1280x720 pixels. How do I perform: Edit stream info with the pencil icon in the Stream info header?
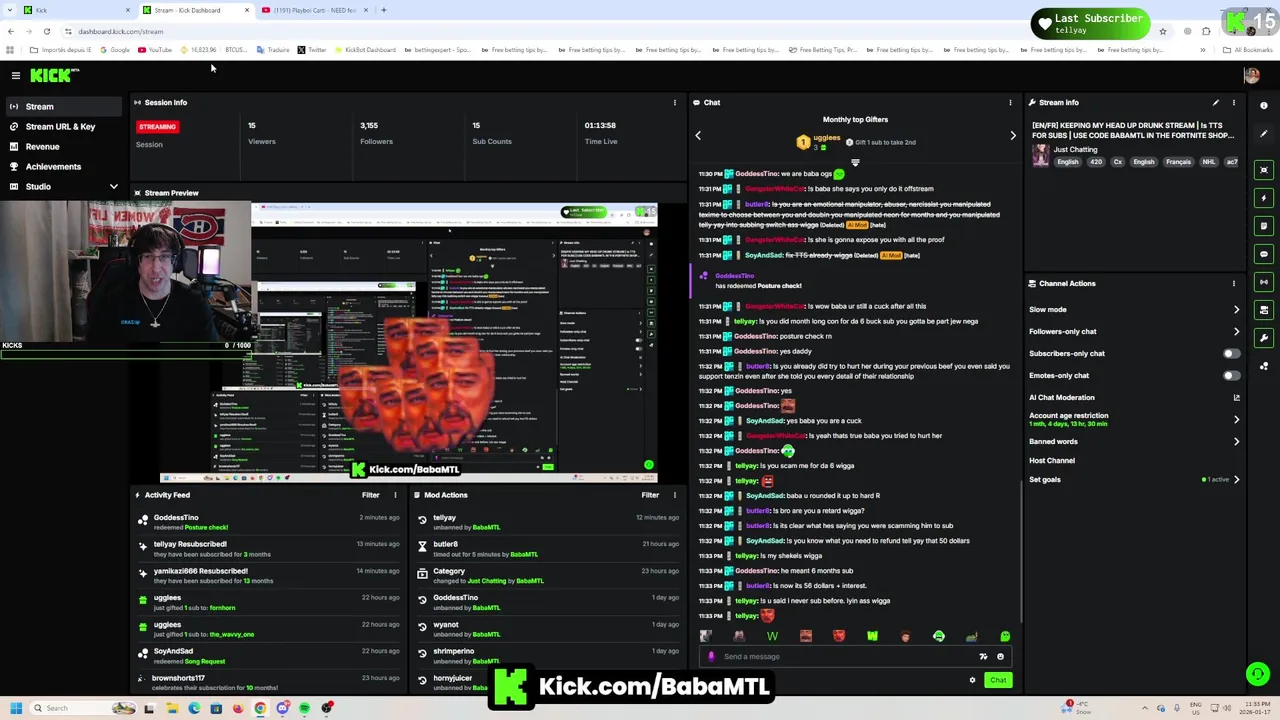point(1215,102)
